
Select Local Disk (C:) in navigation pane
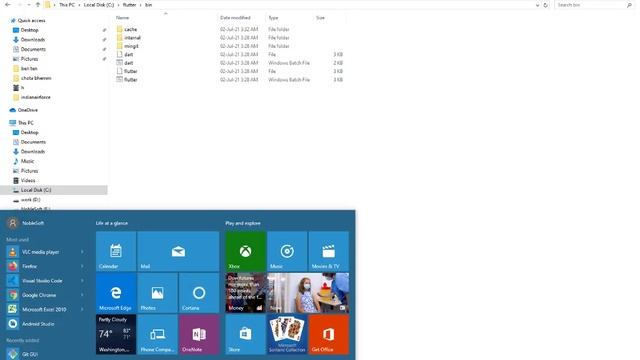point(36,190)
